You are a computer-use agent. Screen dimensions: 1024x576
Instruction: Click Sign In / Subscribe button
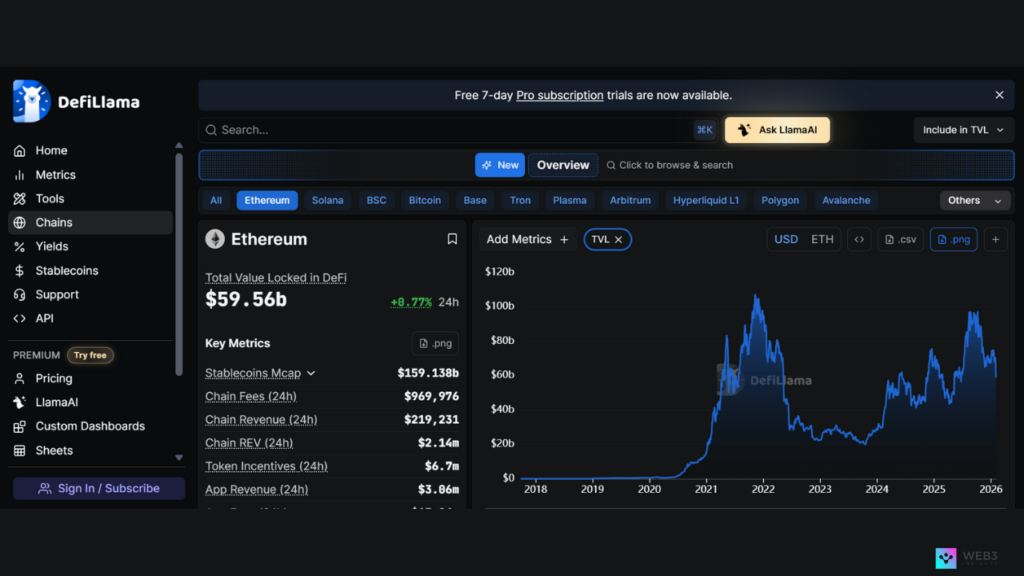tap(99, 488)
